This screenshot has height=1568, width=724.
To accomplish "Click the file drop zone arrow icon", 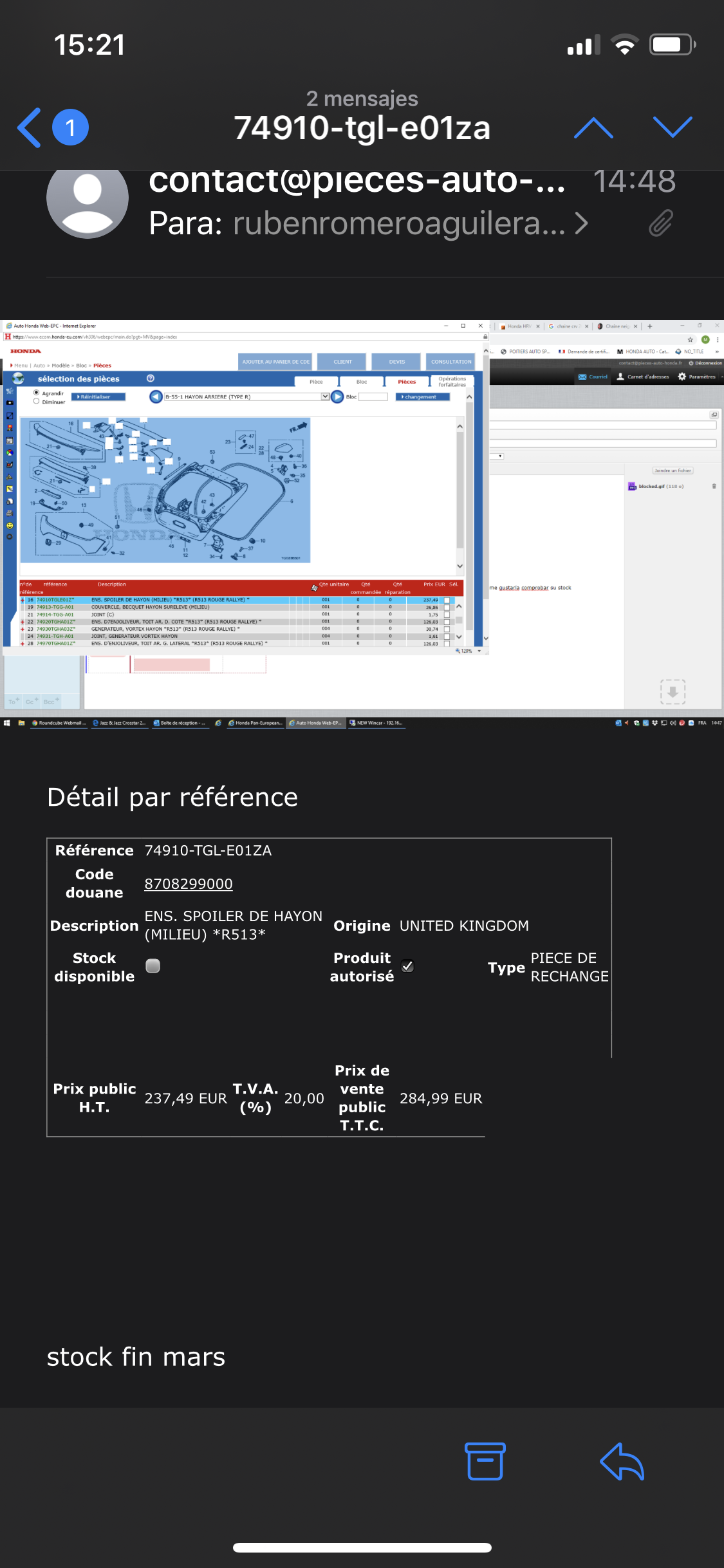I will pos(673,692).
